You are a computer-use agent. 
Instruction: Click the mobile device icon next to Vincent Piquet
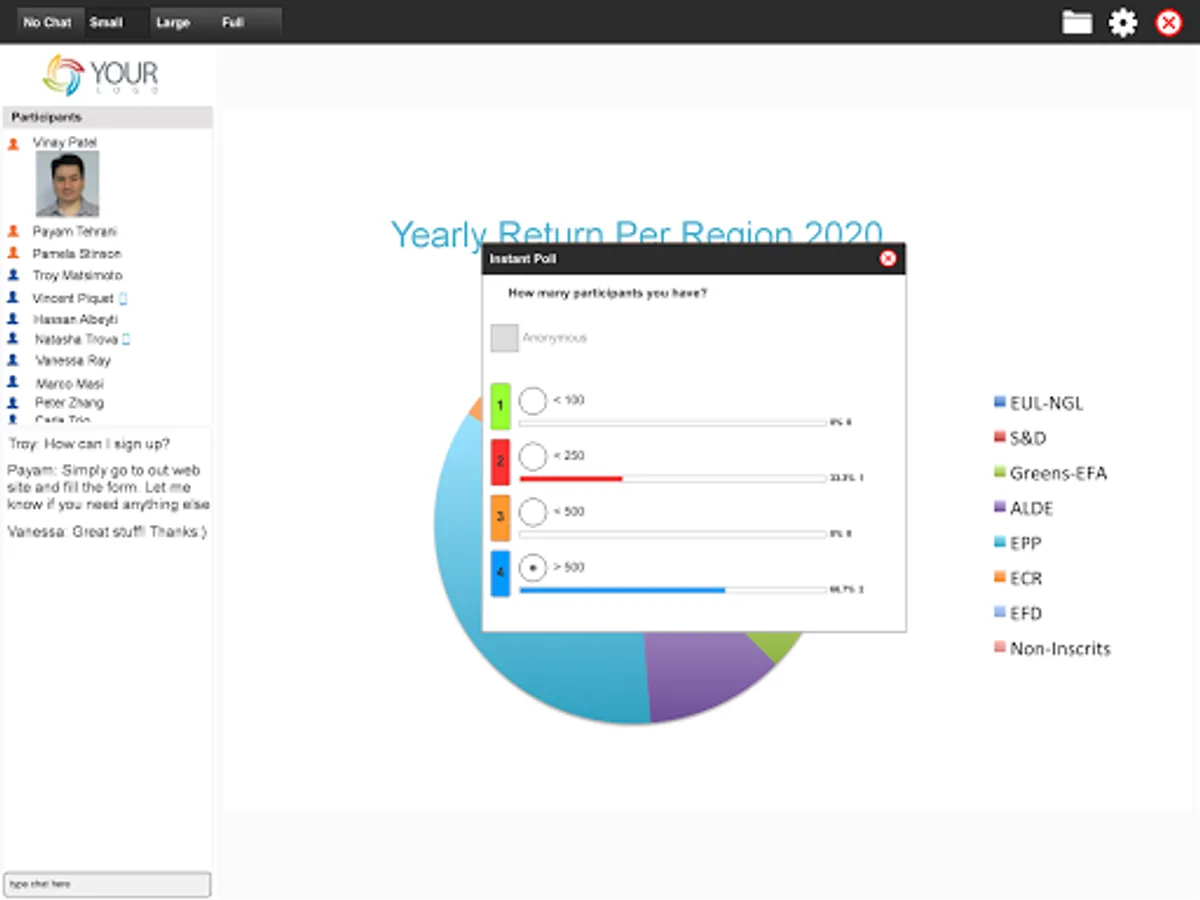coord(123,299)
